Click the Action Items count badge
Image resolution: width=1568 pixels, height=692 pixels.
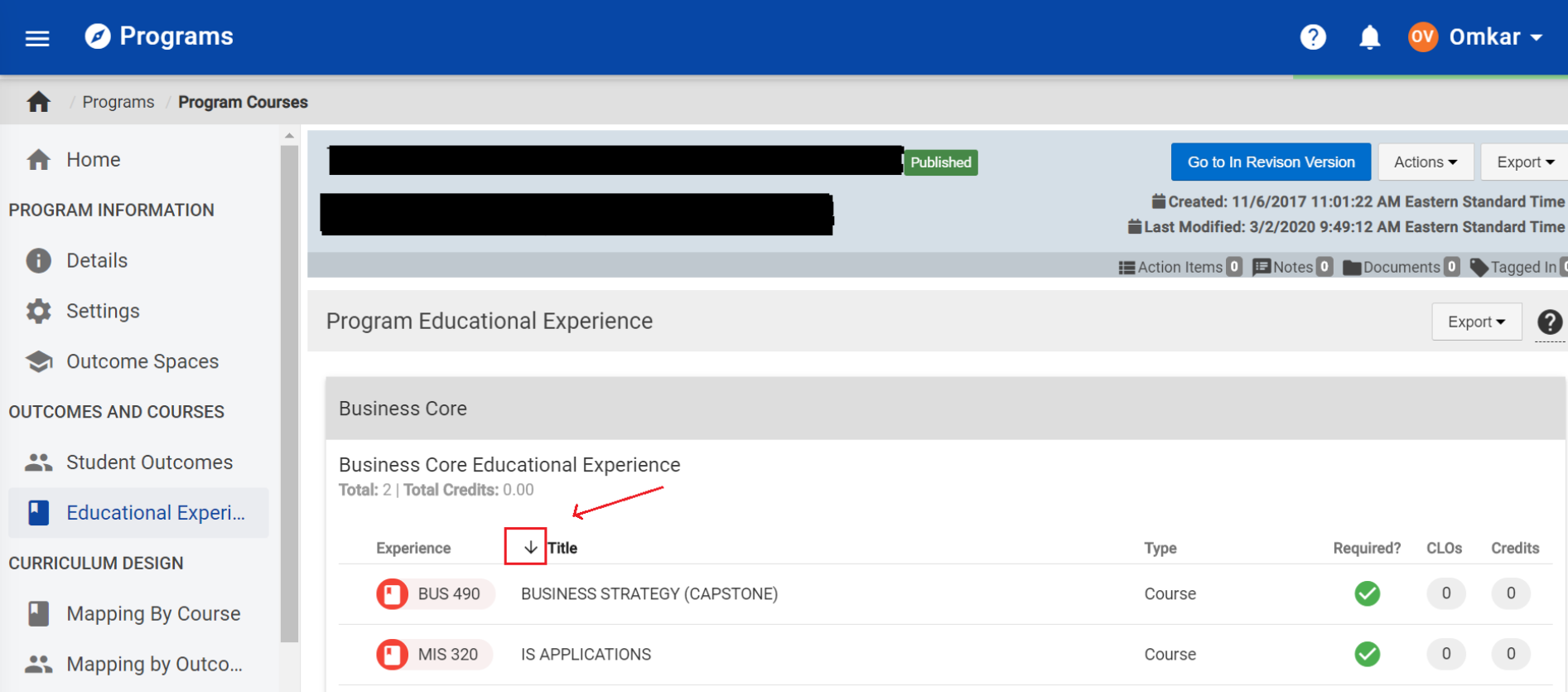point(1234,267)
